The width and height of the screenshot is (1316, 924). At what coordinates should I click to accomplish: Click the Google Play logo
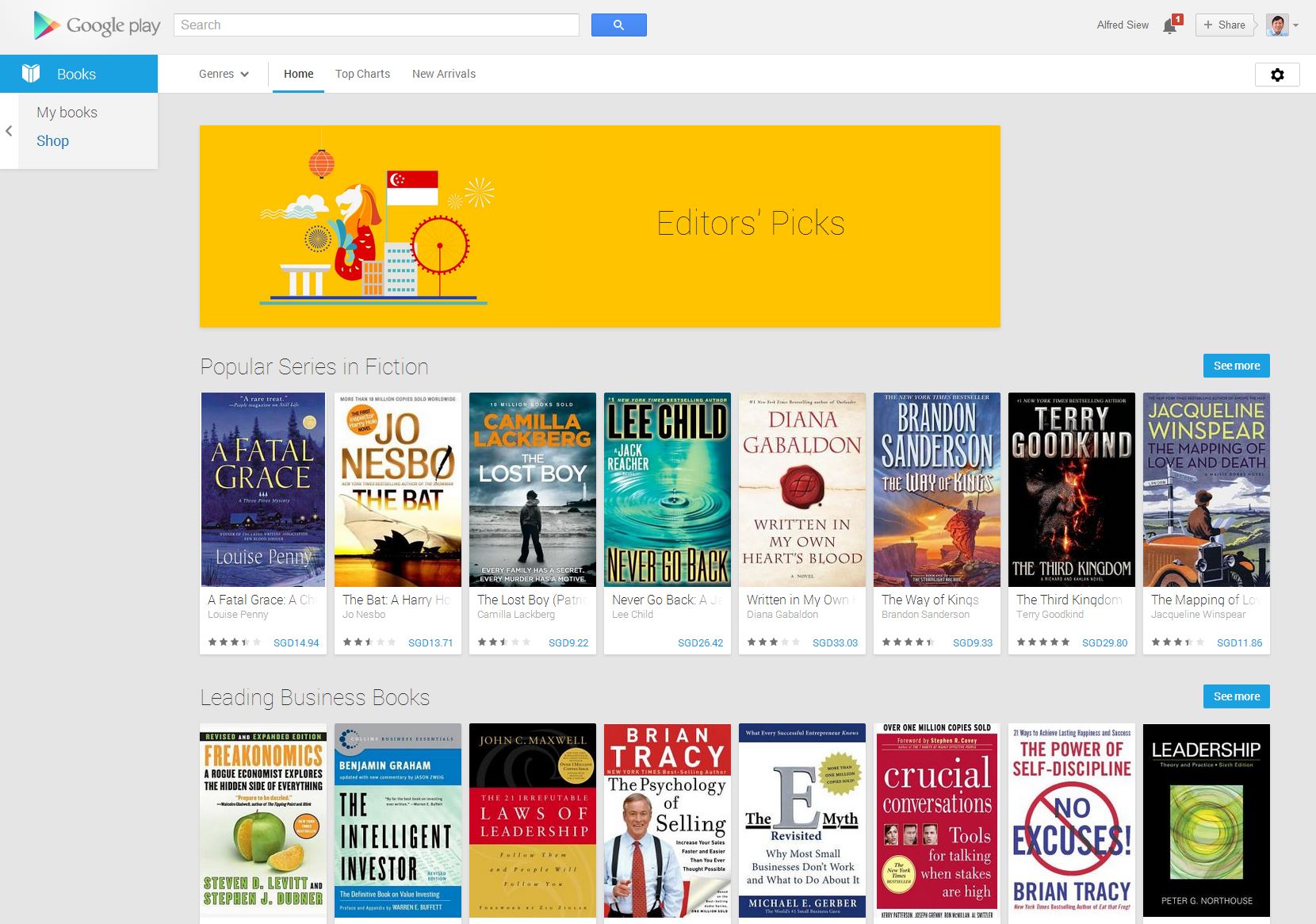(97, 25)
